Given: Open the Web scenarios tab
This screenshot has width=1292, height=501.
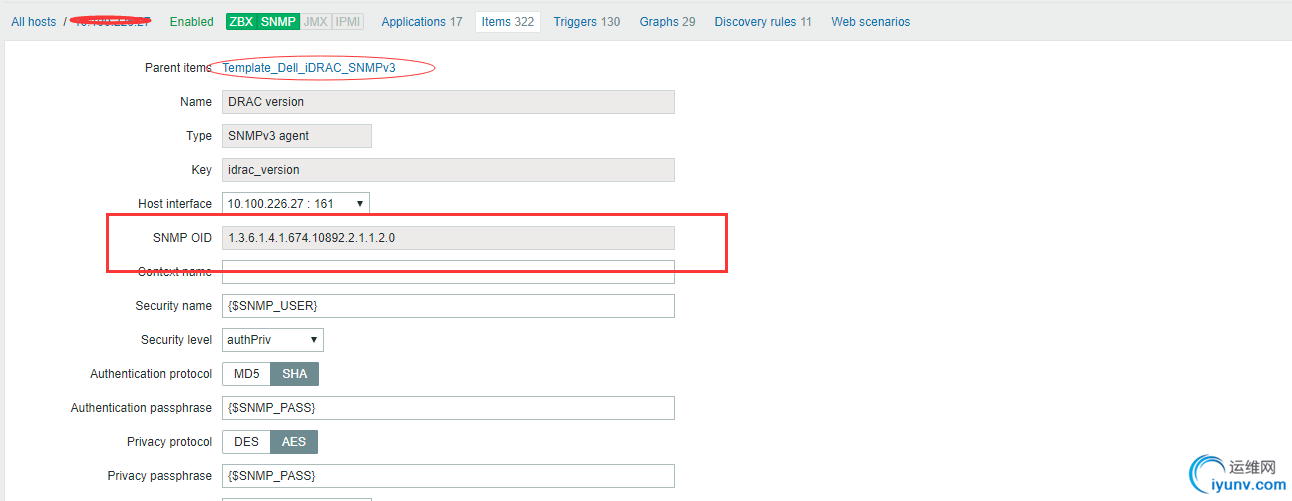Looking at the screenshot, I should [x=871, y=22].
